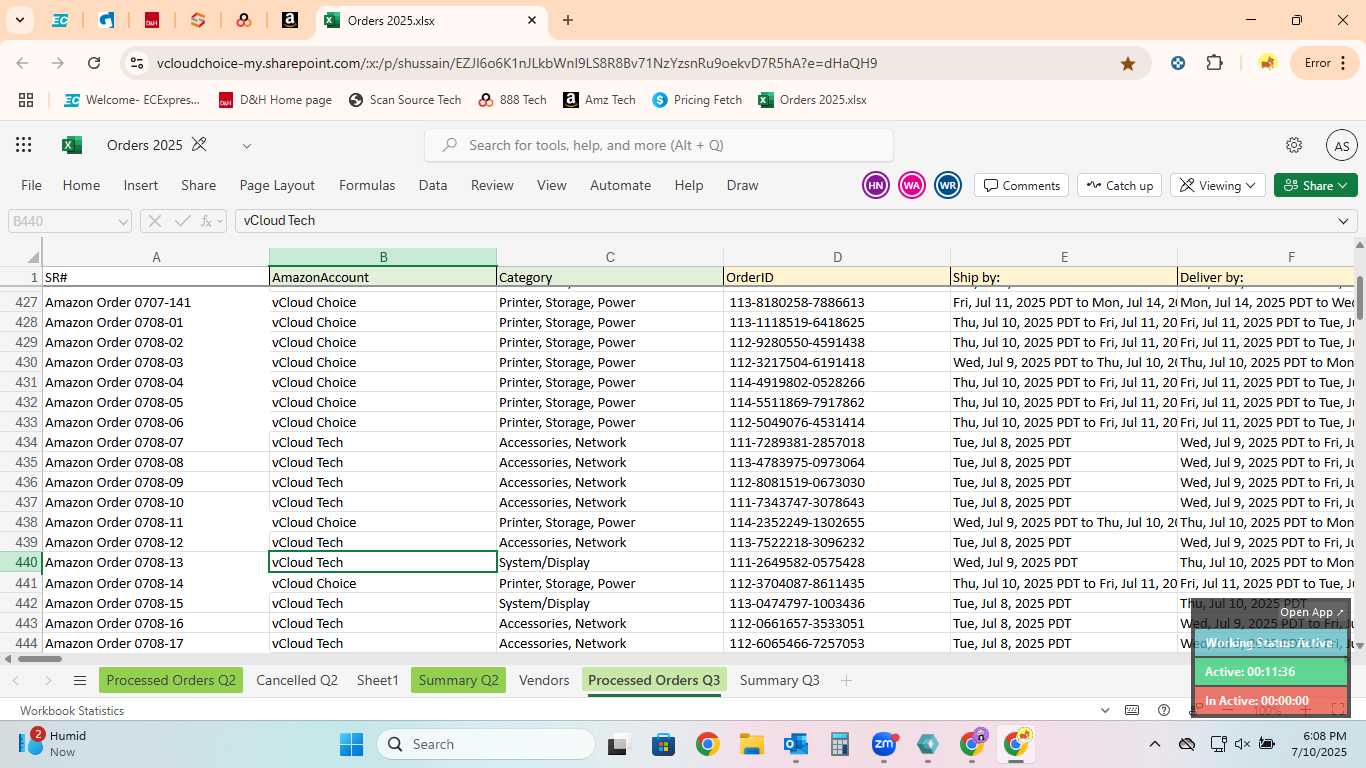The height and width of the screenshot is (768, 1366).
Task: Open the all sheets list icon
Action: click(80, 681)
